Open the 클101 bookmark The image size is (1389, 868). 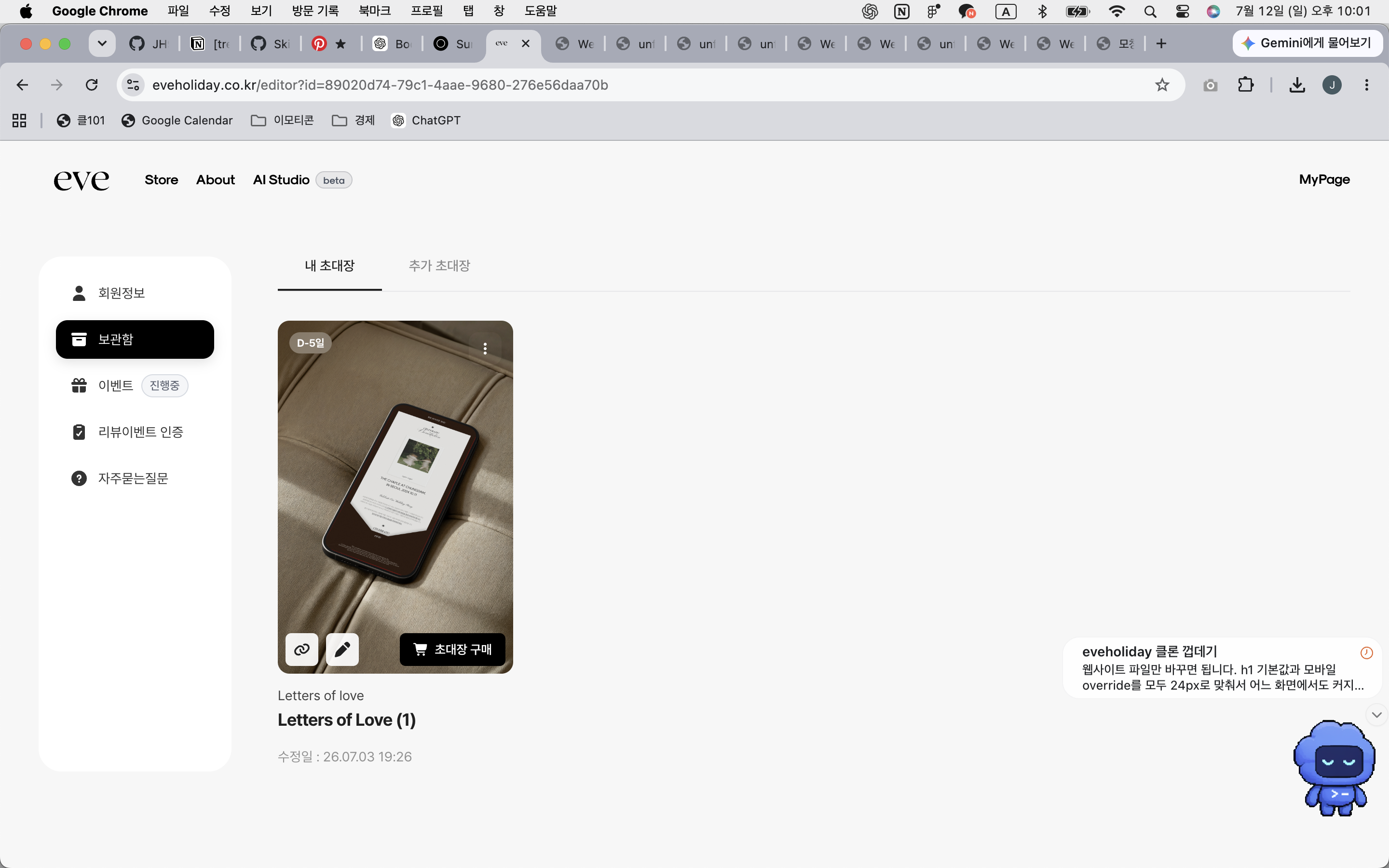81,121
